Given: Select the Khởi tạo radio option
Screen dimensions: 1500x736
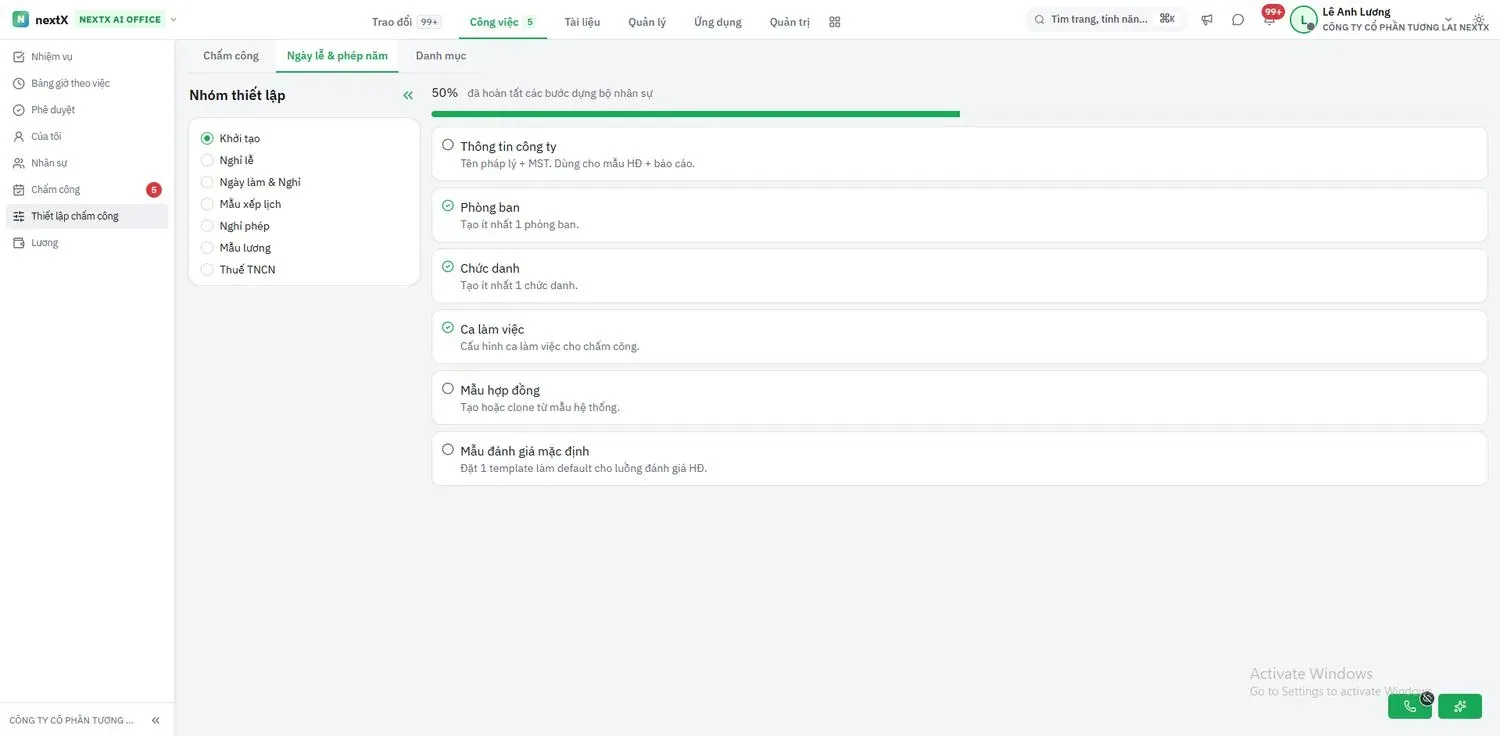Looking at the screenshot, I should [207, 138].
